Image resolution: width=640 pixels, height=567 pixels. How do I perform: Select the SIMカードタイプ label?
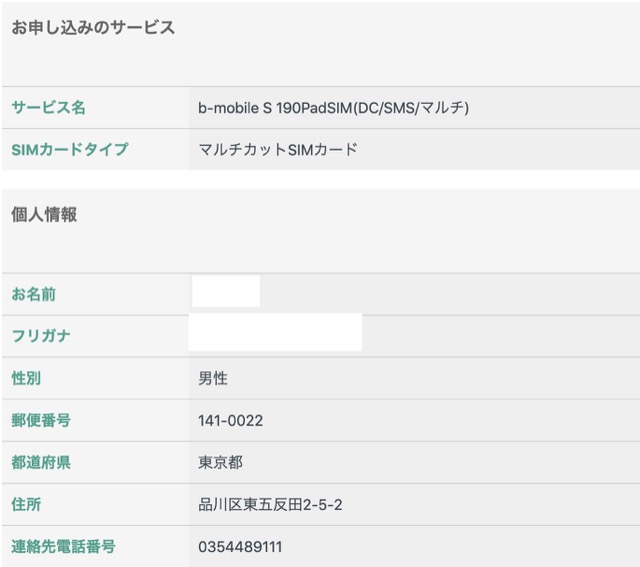click(x=70, y=149)
